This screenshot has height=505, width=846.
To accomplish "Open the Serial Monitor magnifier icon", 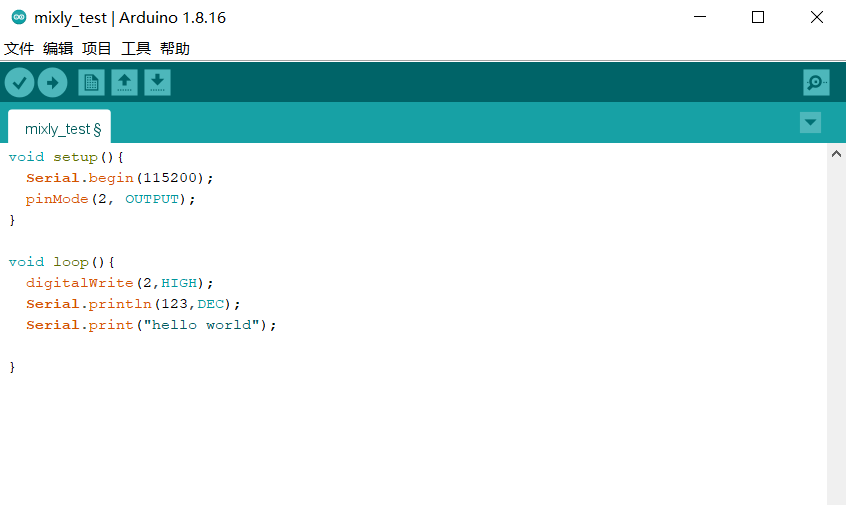I will click(x=816, y=83).
